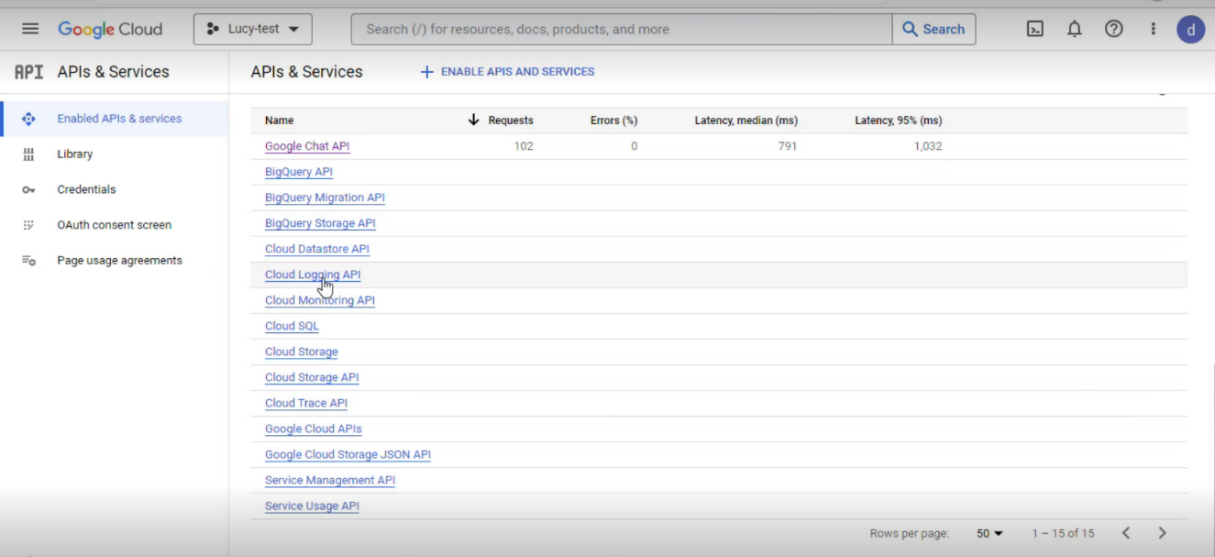The image size is (1215, 557).
Task: Click Enable APIs and Services button
Action: pos(507,72)
